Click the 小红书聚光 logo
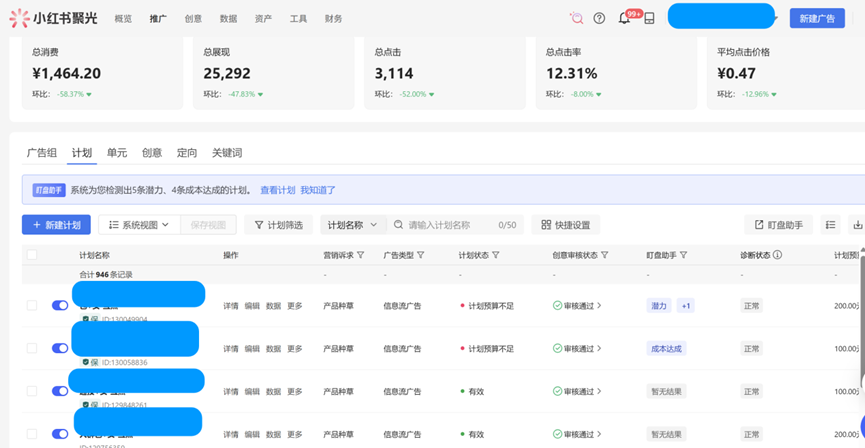Image resolution: width=865 pixels, height=448 pixels. tap(54, 18)
